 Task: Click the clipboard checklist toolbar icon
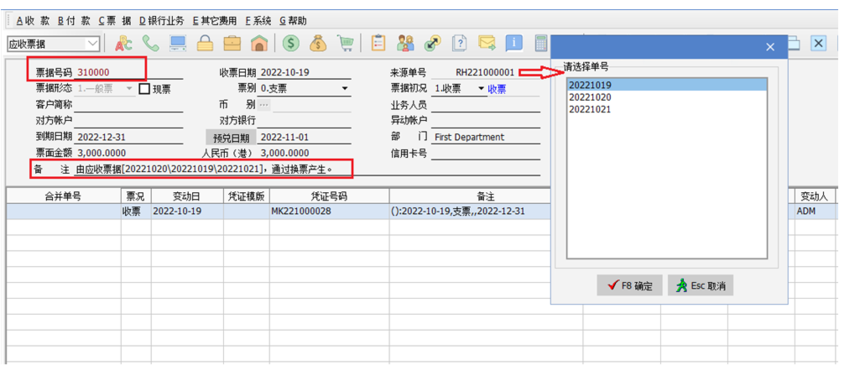(x=378, y=43)
